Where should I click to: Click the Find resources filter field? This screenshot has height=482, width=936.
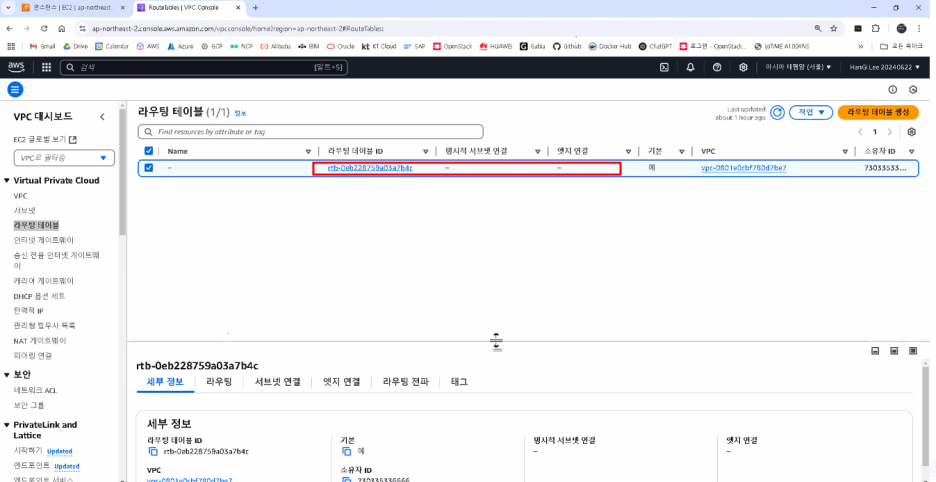tap(310, 131)
